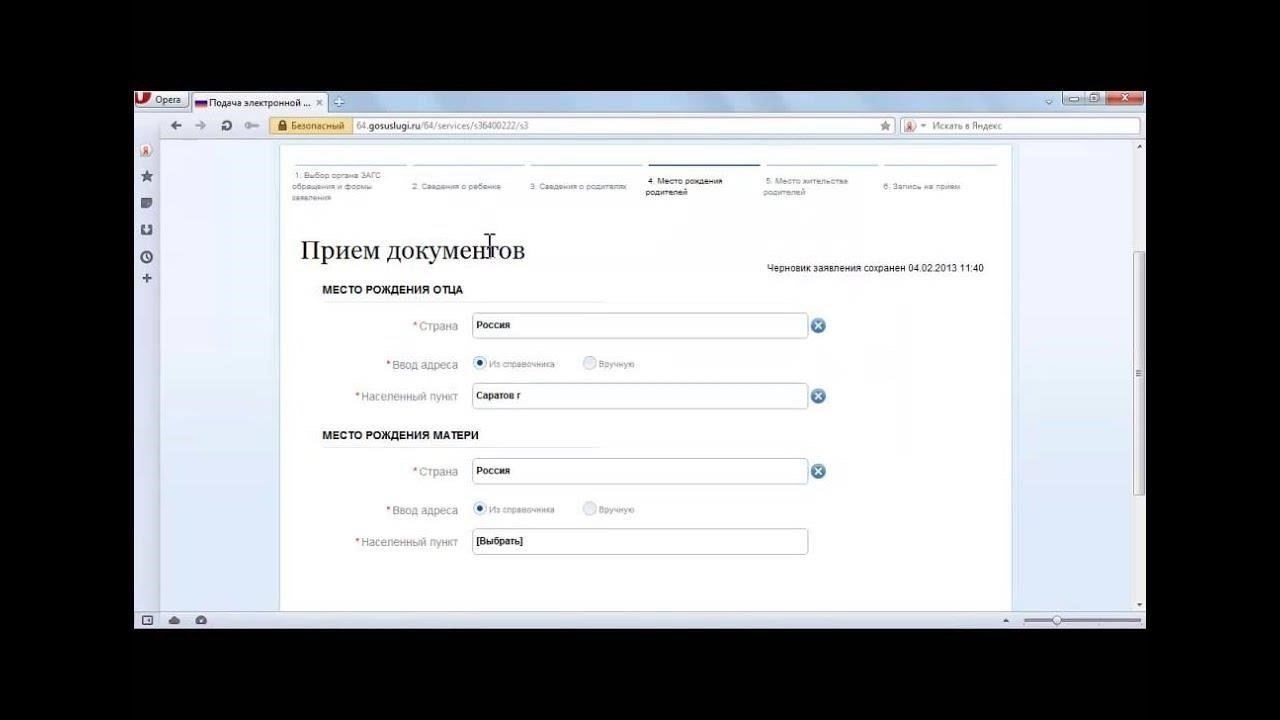The height and width of the screenshot is (720, 1280).
Task: Clear father's Саратов г field with X icon
Action: pyautogui.click(x=818, y=396)
